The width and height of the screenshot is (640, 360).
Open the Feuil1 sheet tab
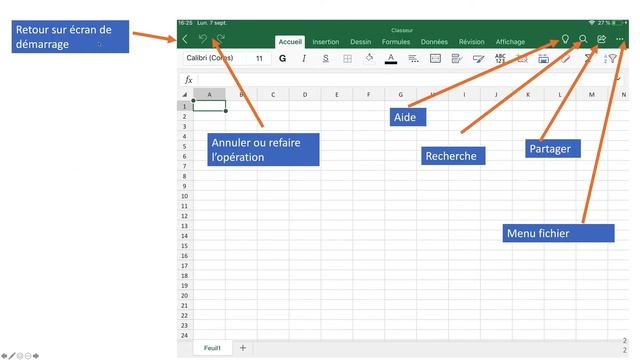click(212, 348)
